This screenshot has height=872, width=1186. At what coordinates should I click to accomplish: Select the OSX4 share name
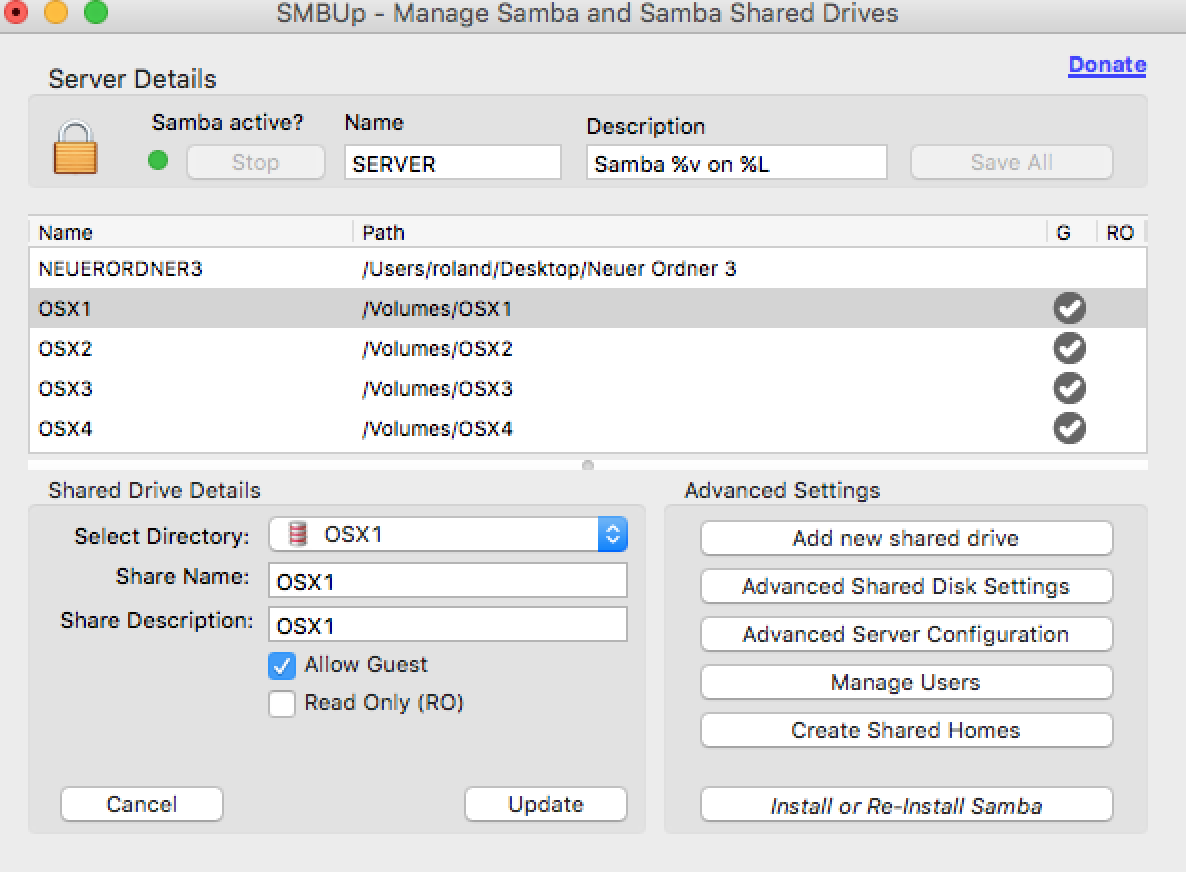(x=65, y=429)
